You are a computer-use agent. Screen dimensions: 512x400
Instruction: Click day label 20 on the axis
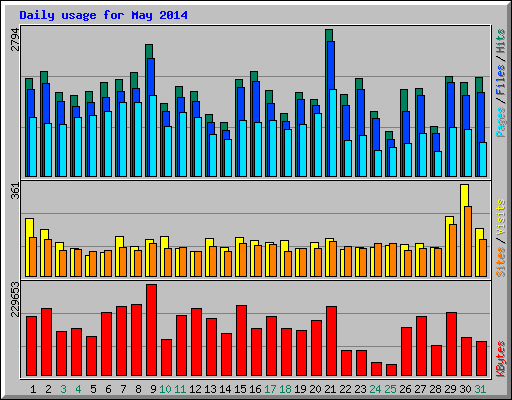pyautogui.click(x=315, y=389)
